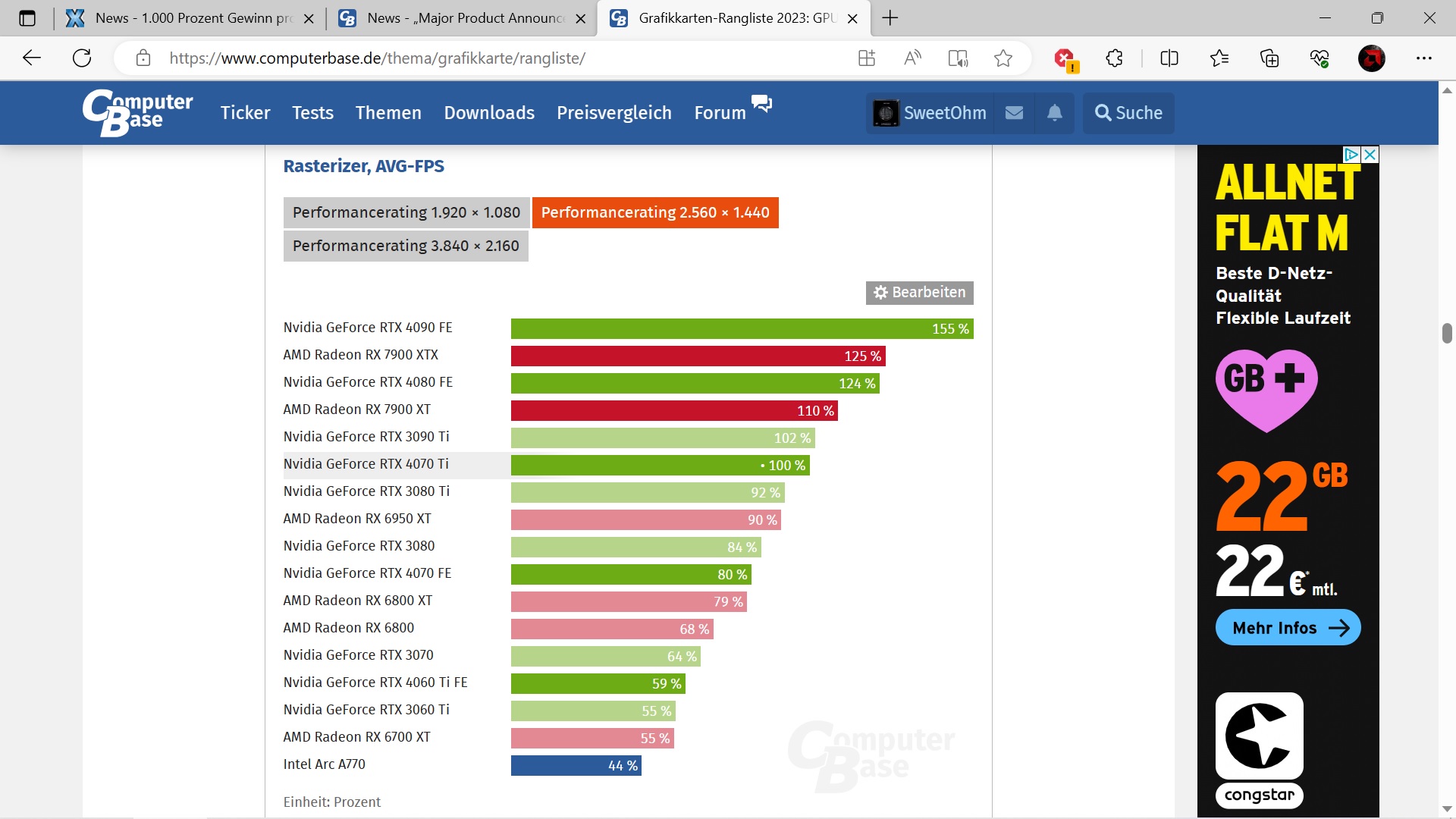Switch to Major Product Announcement tab

463,18
